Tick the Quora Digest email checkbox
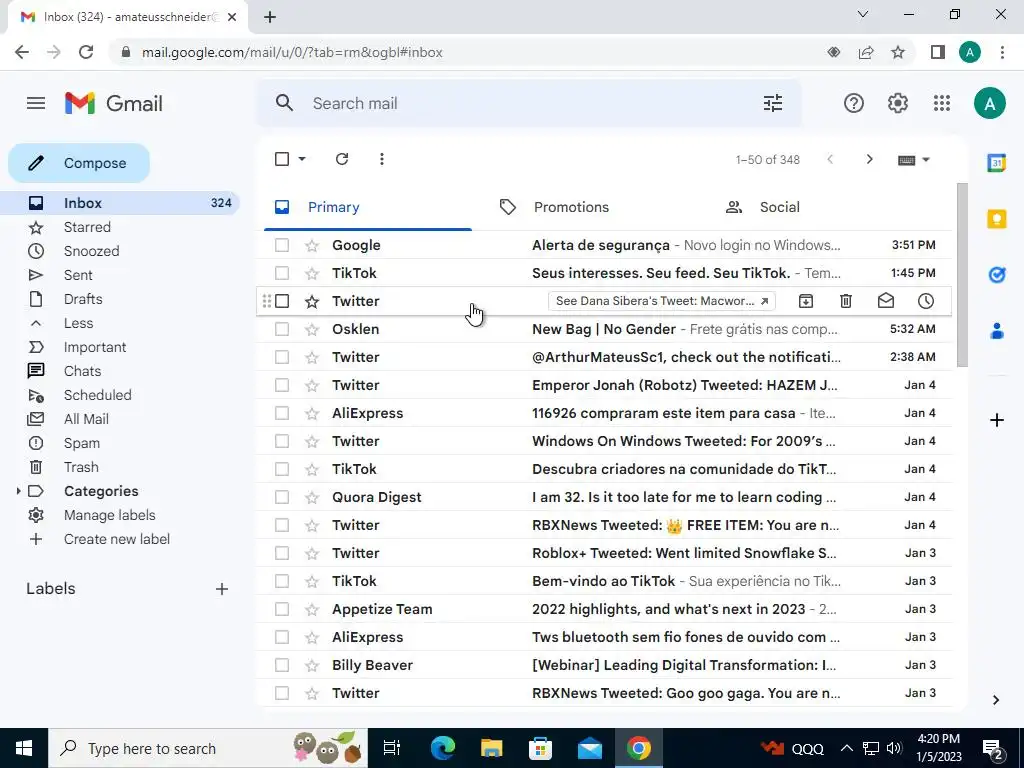 click(281, 497)
